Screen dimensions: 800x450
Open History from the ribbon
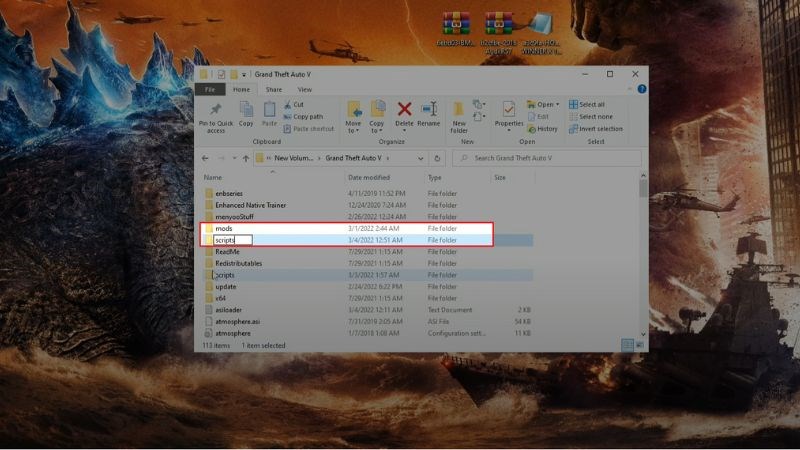(543, 129)
